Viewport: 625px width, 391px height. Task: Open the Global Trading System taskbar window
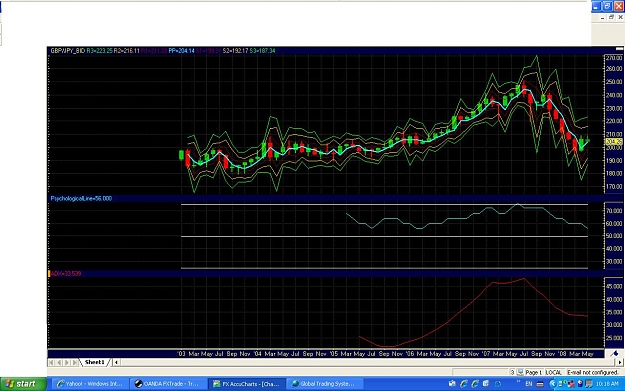324,384
